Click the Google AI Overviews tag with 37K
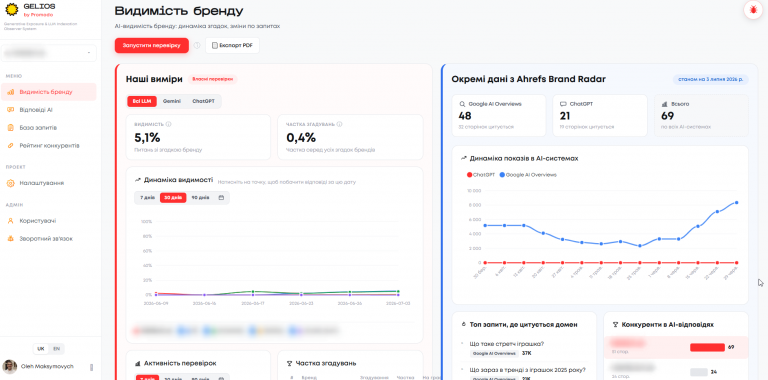 (x=494, y=353)
